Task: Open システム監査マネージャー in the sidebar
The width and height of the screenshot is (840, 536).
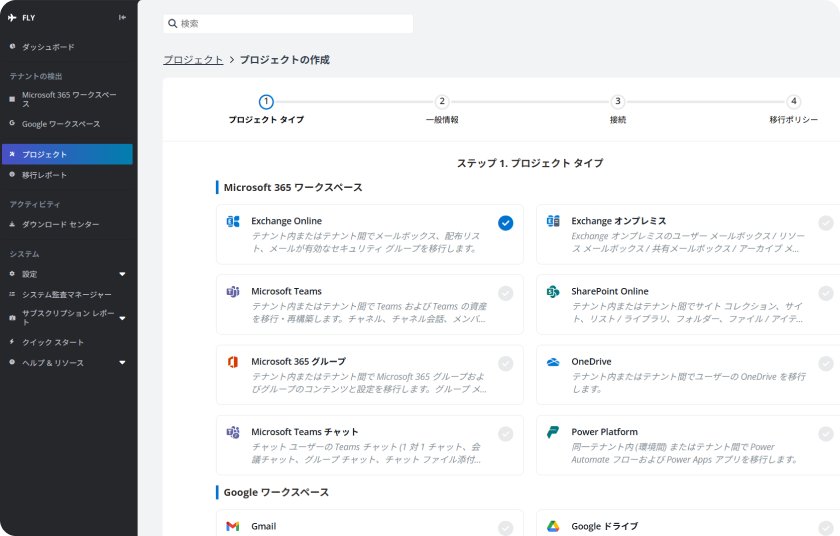Action: tap(68, 295)
